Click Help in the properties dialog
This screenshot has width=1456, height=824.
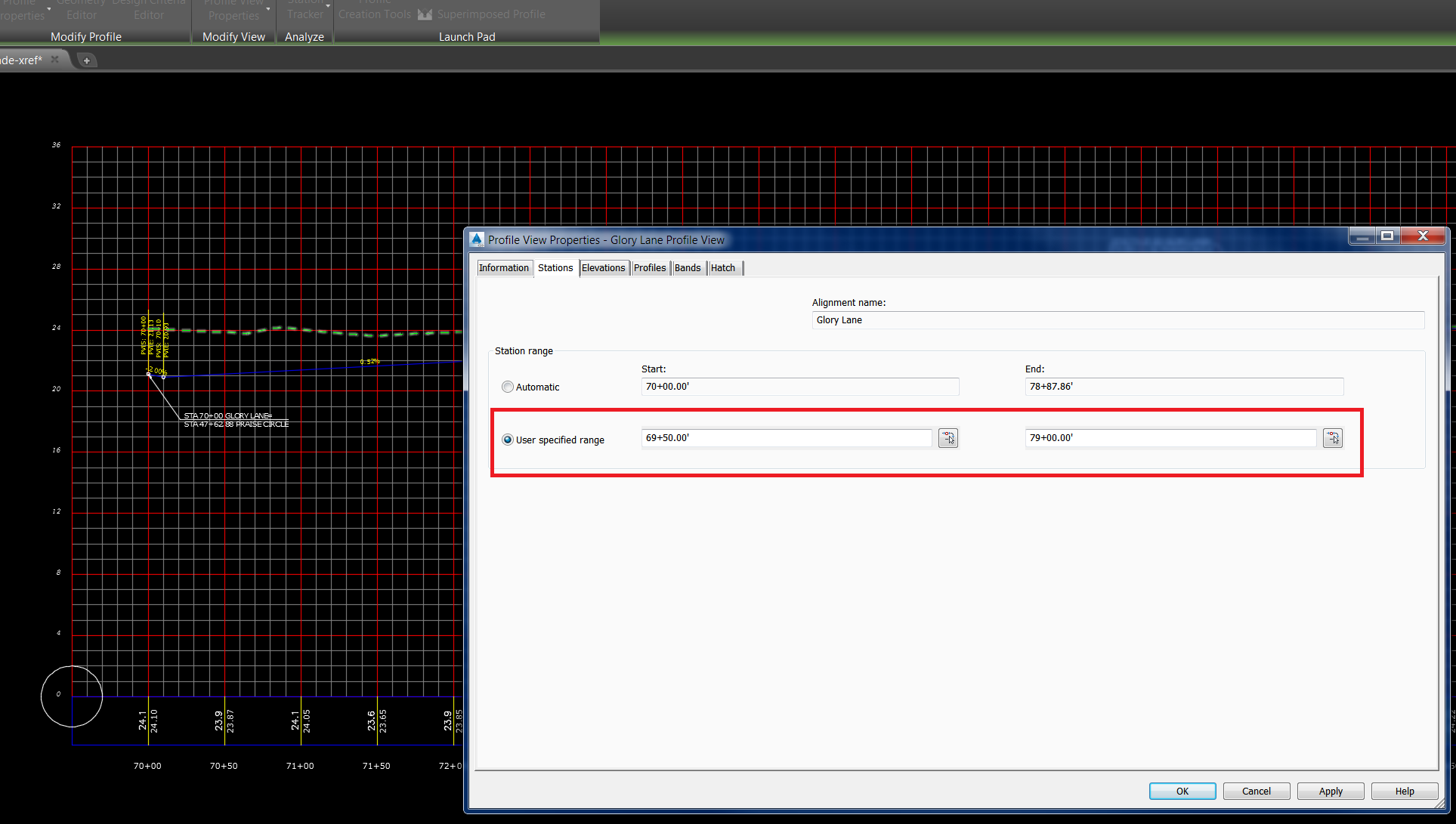[1404, 791]
